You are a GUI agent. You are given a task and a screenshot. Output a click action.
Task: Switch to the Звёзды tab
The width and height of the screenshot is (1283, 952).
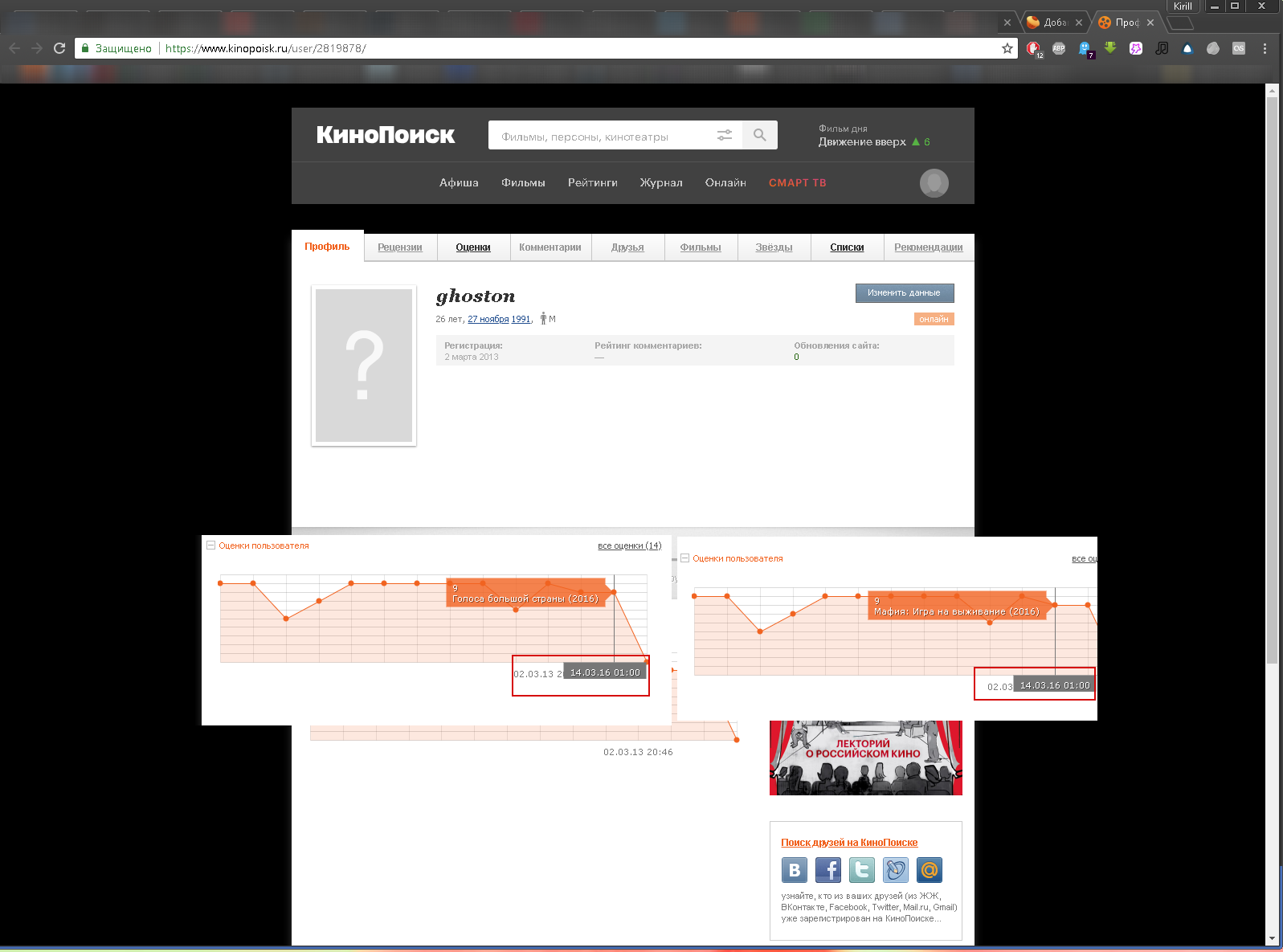pos(774,247)
